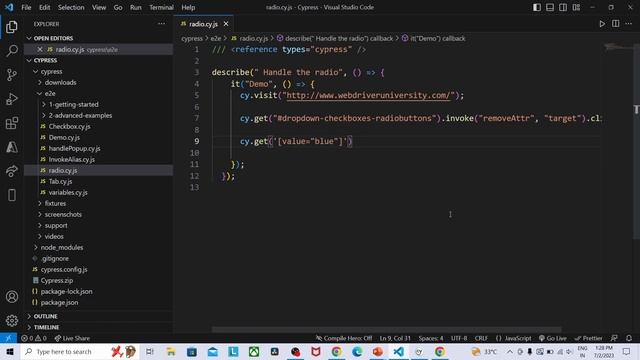The height and width of the screenshot is (360, 640).
Task: Open Customize Layout icon
Action: click(x=576, y=7)
